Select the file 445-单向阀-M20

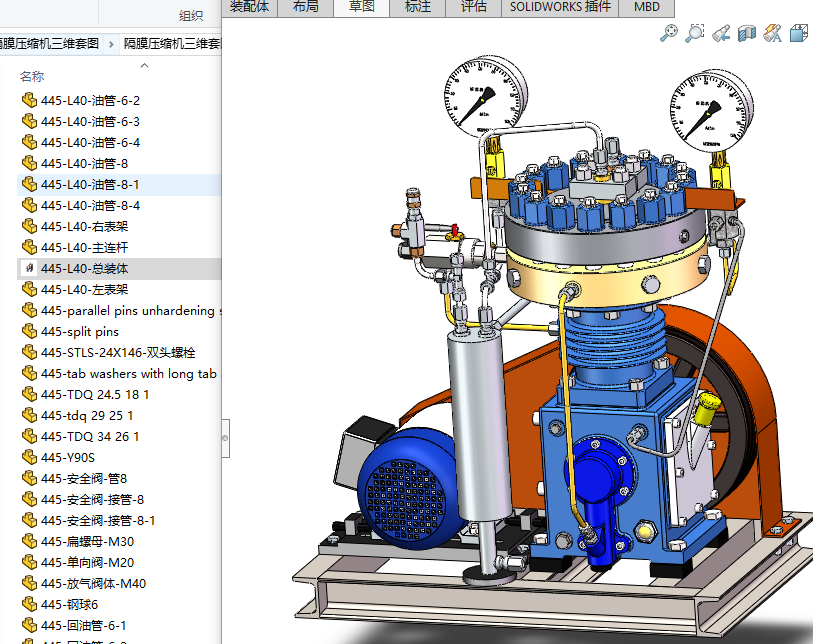87,562
